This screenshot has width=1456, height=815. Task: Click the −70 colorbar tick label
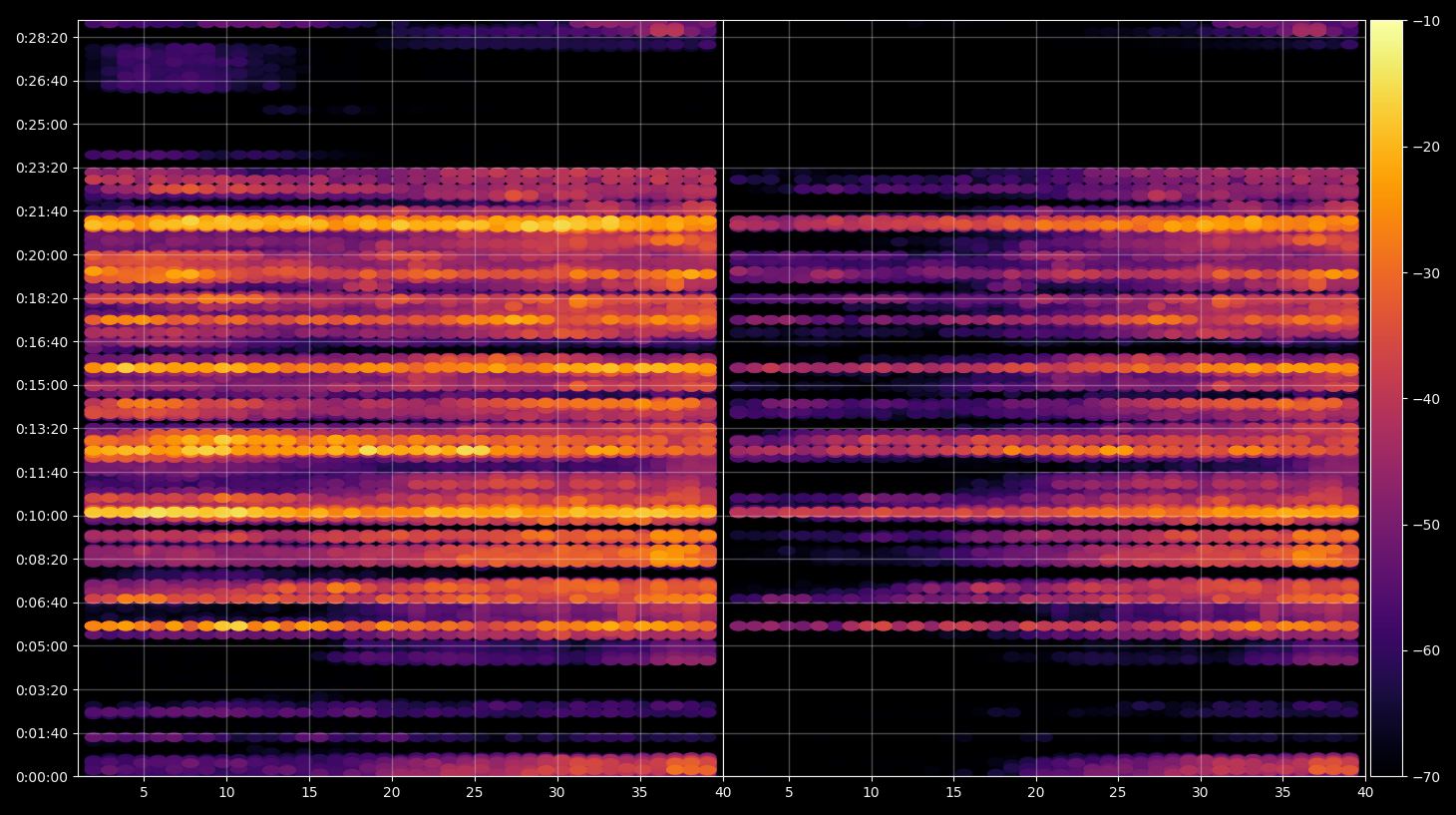pos(1427,777)
